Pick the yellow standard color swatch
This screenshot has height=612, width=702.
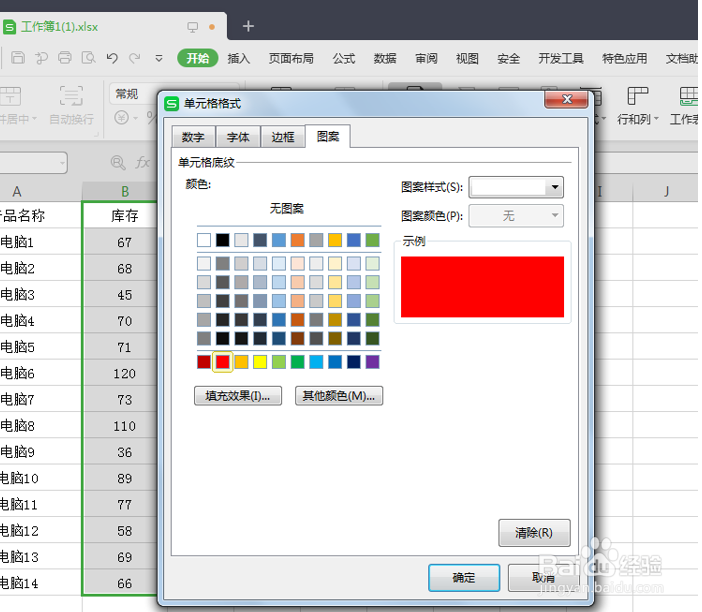[x=260, y=362]
